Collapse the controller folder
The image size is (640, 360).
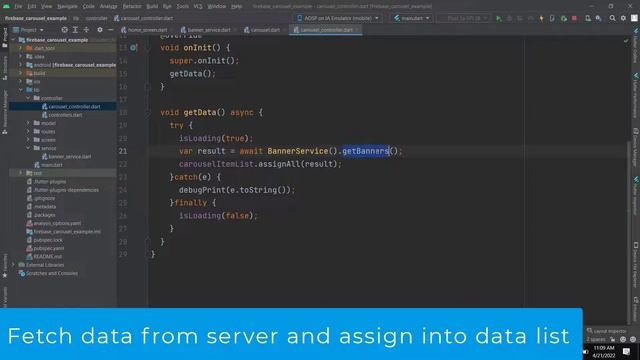28,98
